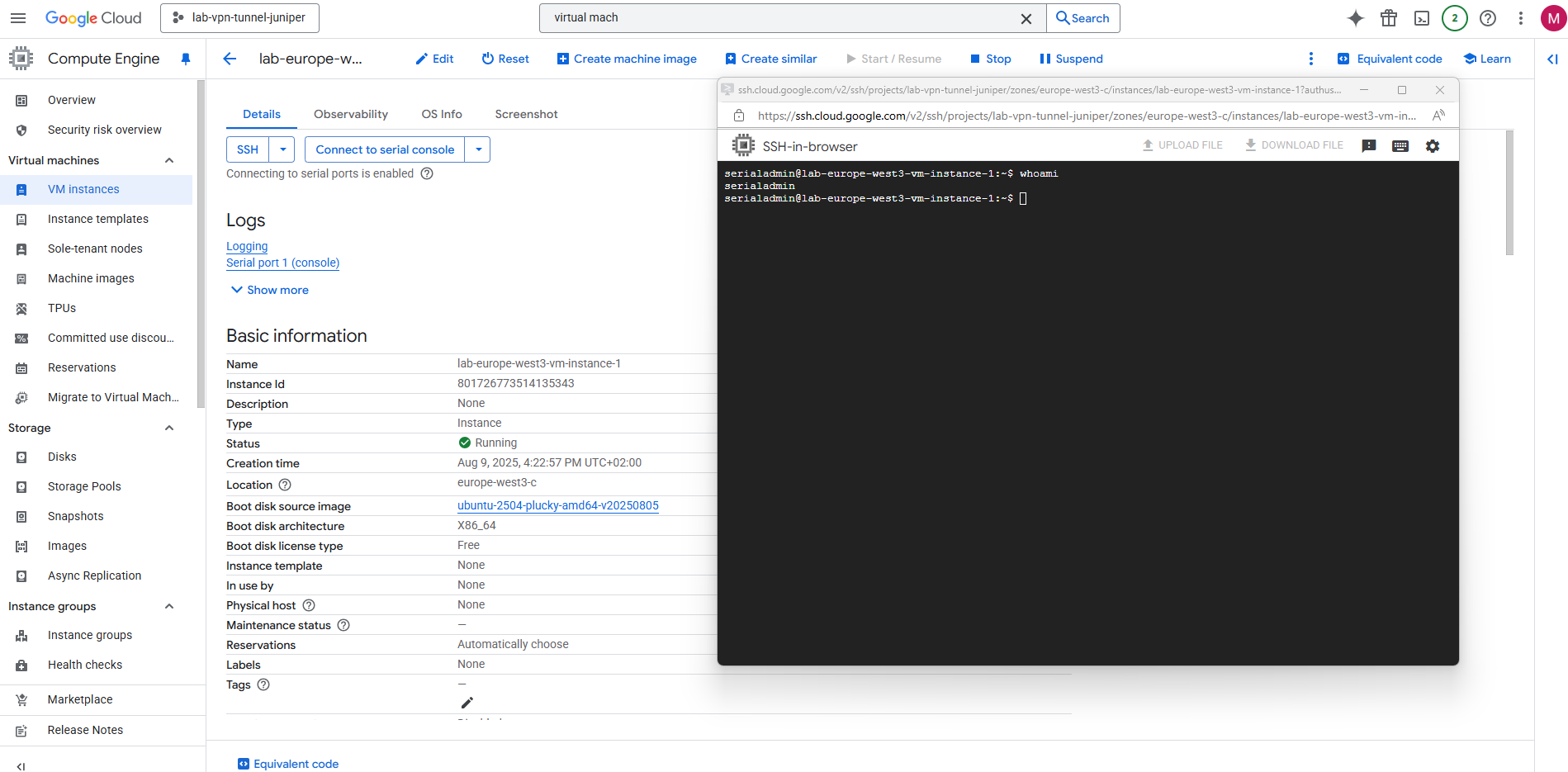Expand Show more under Logs
This screenshot has height=772, width=1568.
(x=269, y=290)
